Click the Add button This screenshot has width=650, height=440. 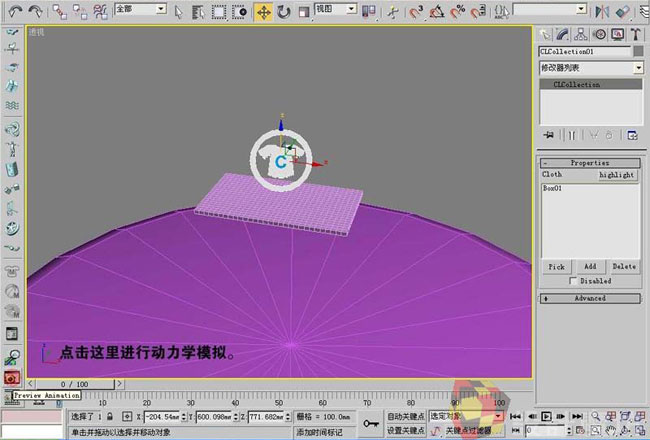tap(590, 267)
